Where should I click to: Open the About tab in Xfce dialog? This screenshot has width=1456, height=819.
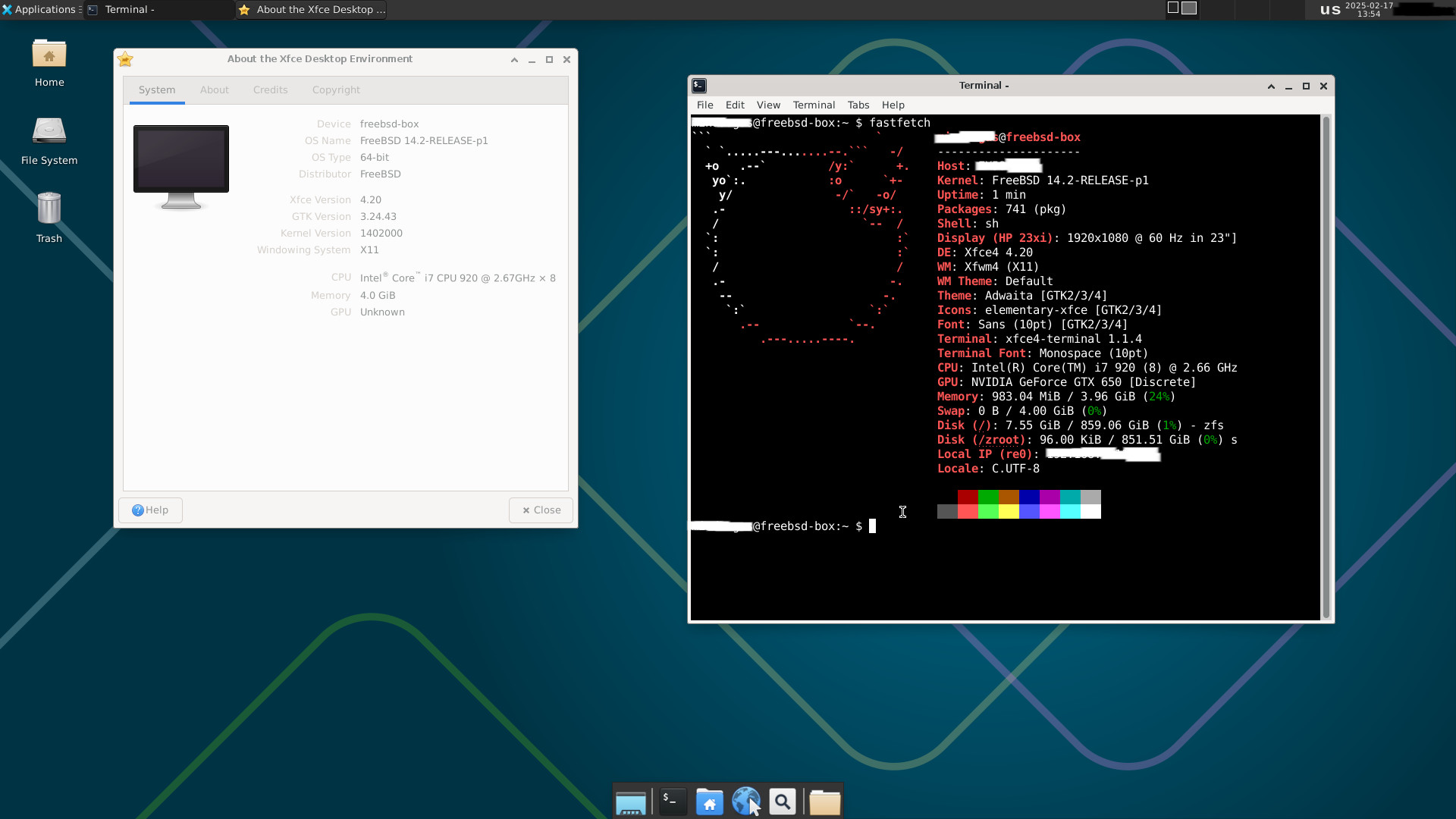(214, 89)
